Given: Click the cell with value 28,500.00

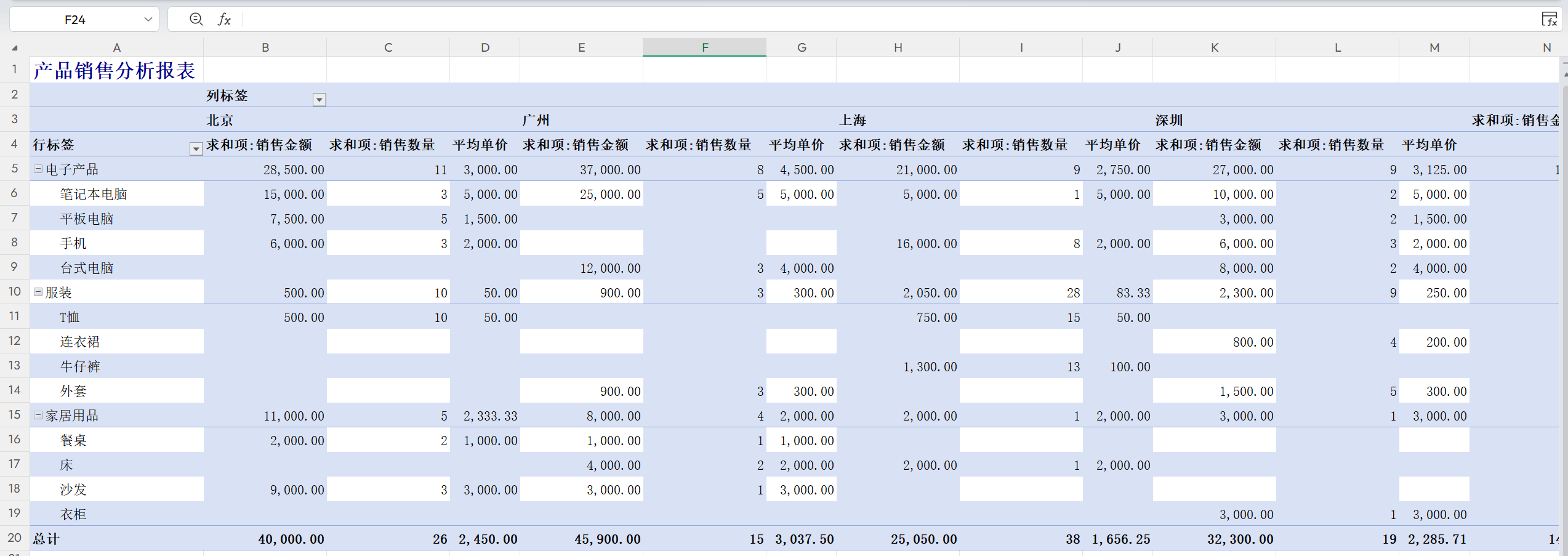Looking at the screenshot, I should click(x=265, y=169).
